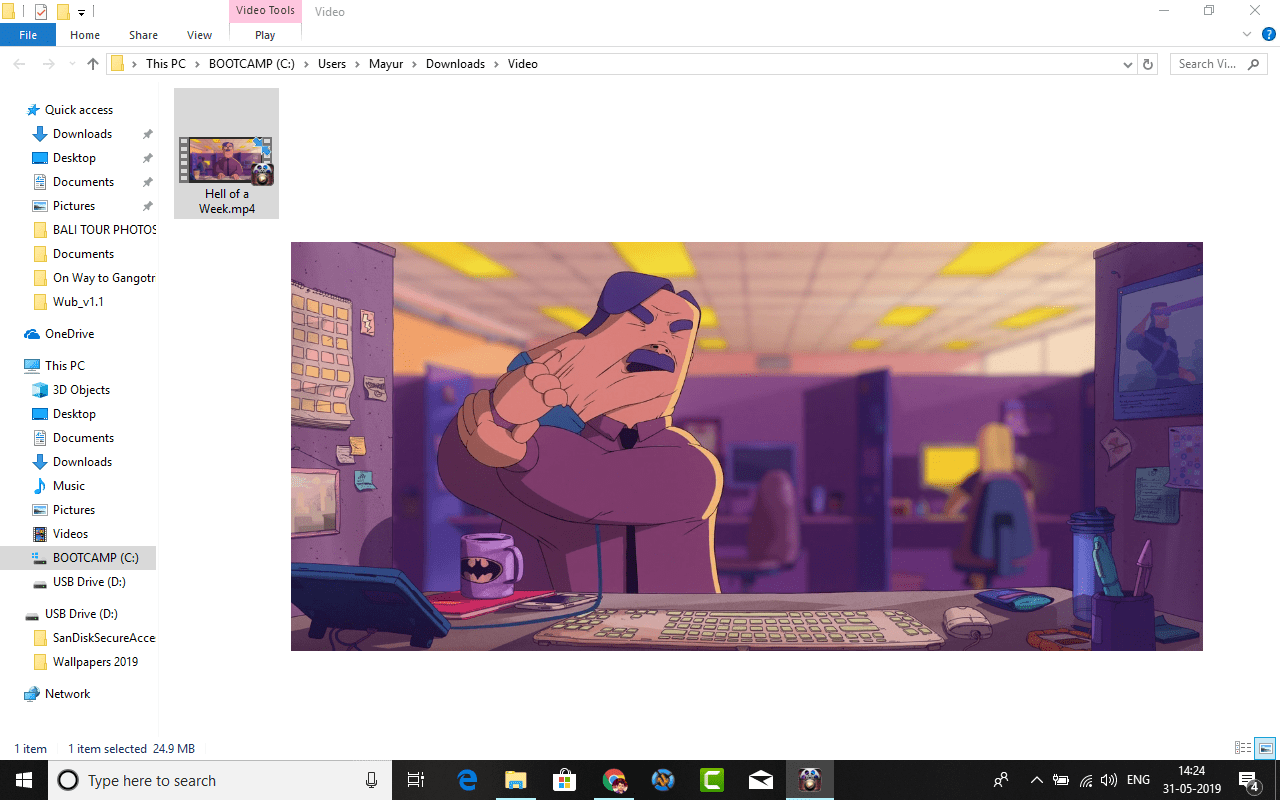Switch to the Home ribbon tab
Viewport: 1280px width, 800px height.
click(85, 35)
